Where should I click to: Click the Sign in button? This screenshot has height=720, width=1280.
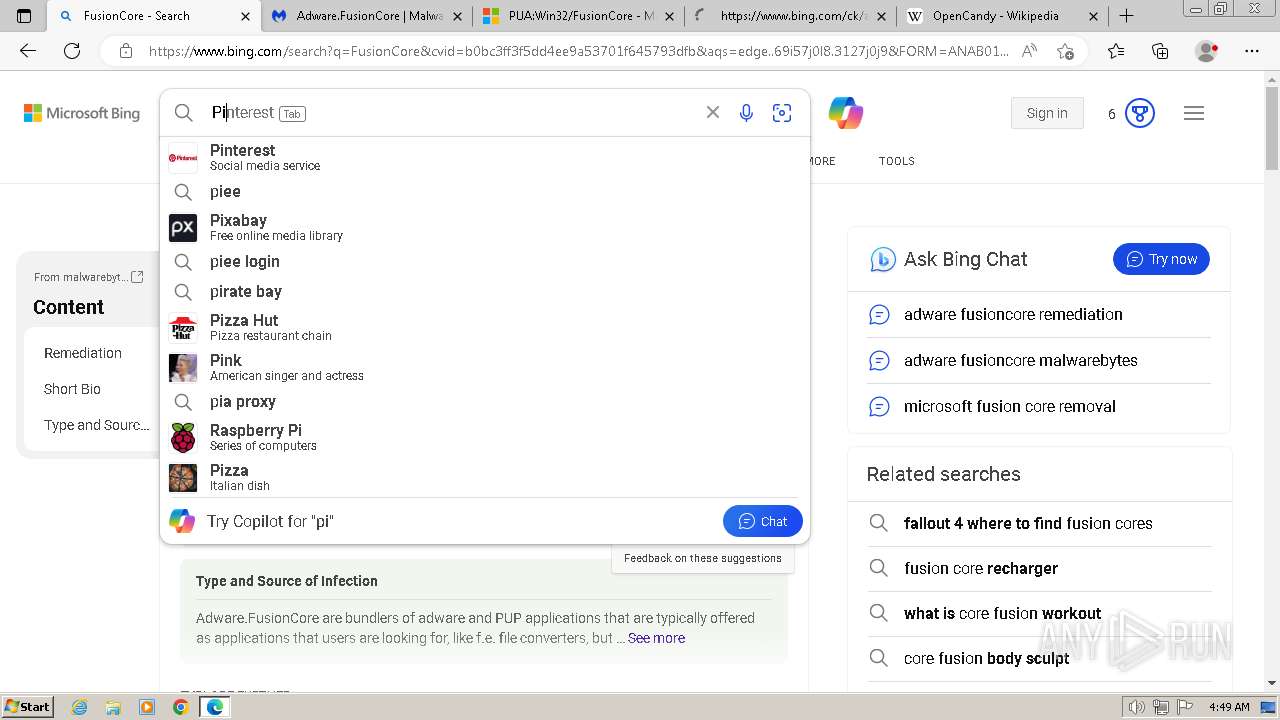(1047, 113)
